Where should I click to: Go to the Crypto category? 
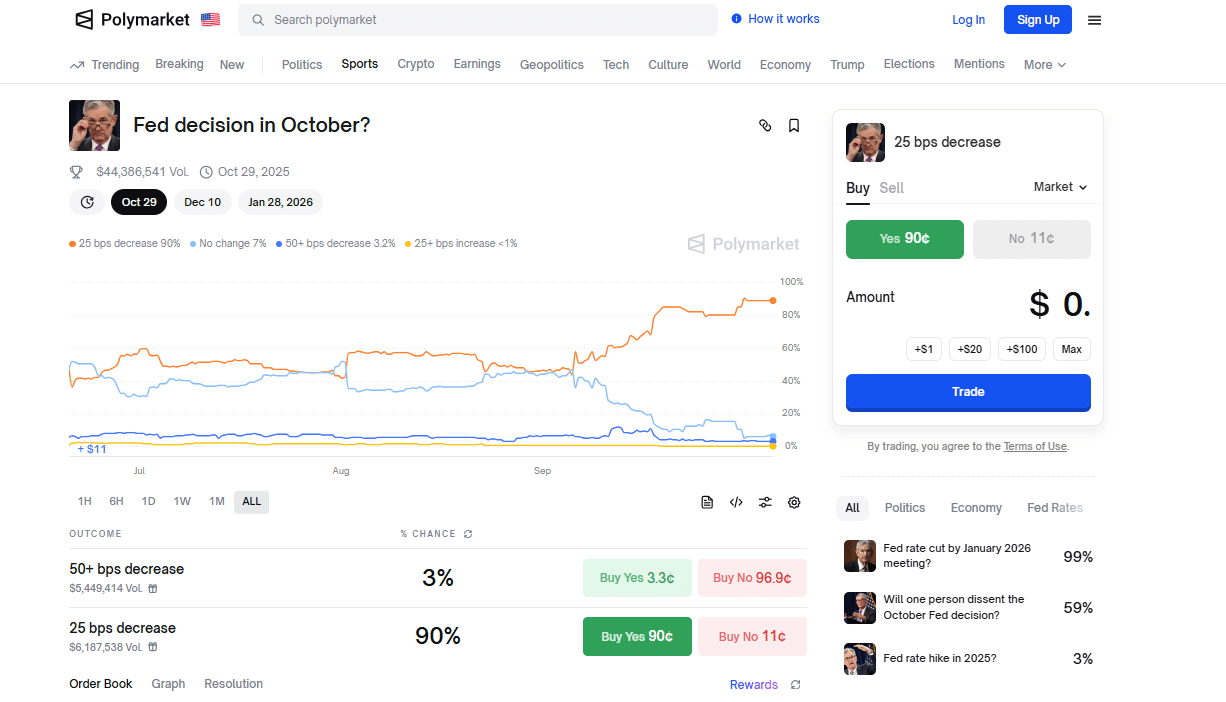pos(416,64)
